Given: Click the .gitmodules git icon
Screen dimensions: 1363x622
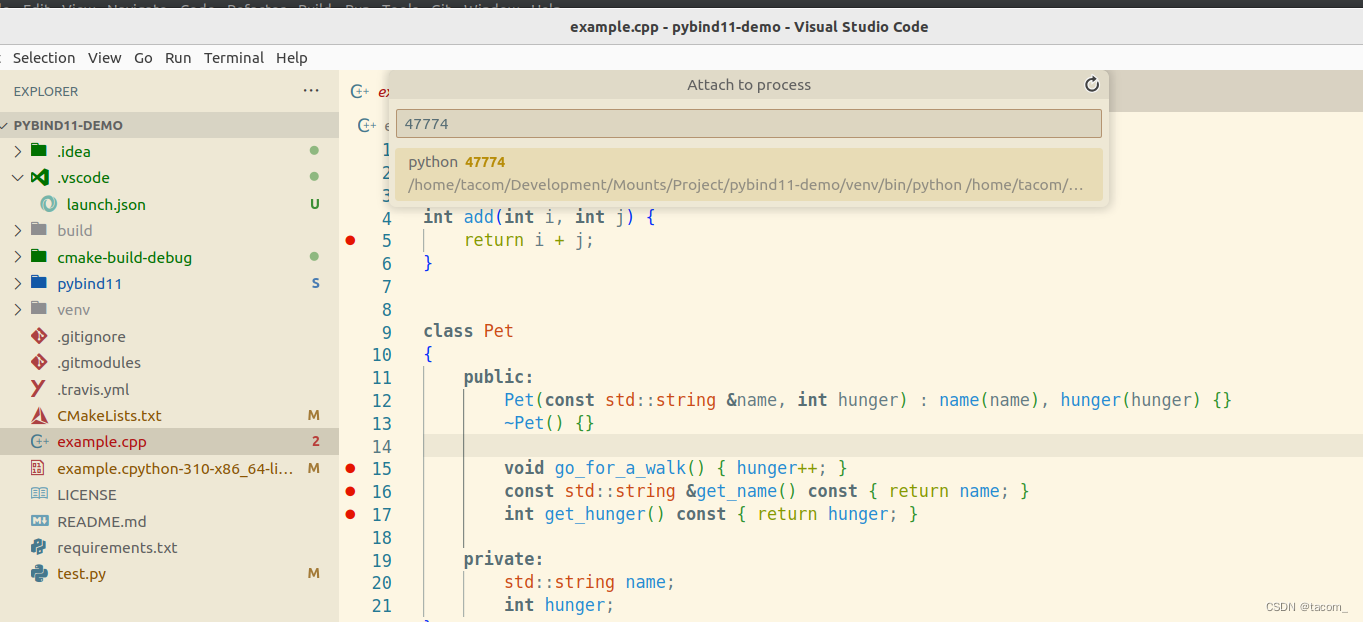Looking at the screenshot, I should click(39, 362).
